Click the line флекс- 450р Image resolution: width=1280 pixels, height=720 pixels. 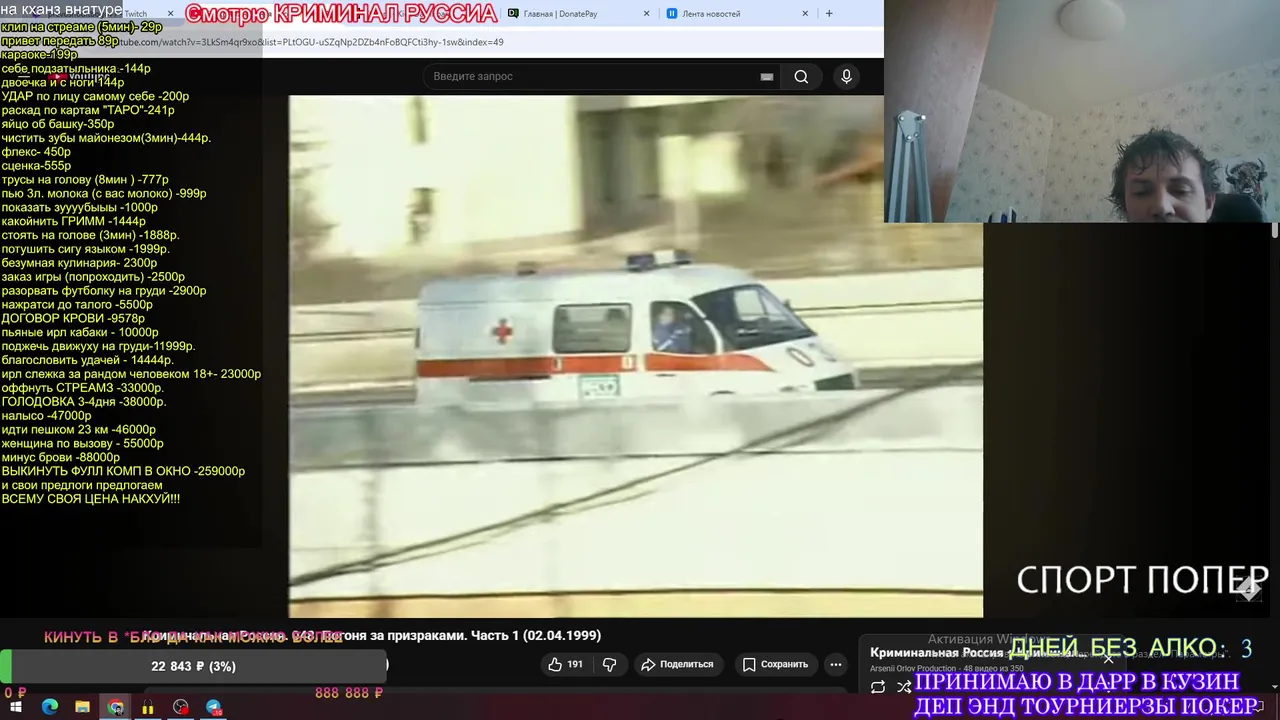coord(36,152)
